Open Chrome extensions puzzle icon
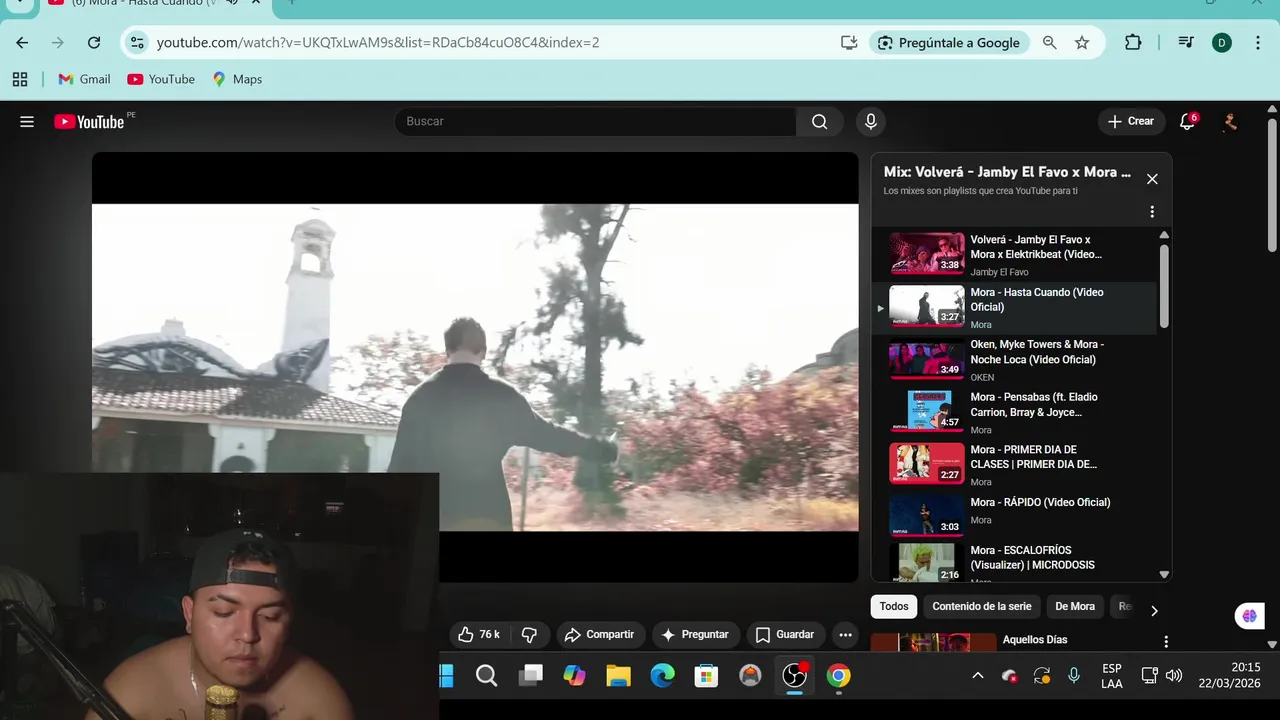 1133,42
